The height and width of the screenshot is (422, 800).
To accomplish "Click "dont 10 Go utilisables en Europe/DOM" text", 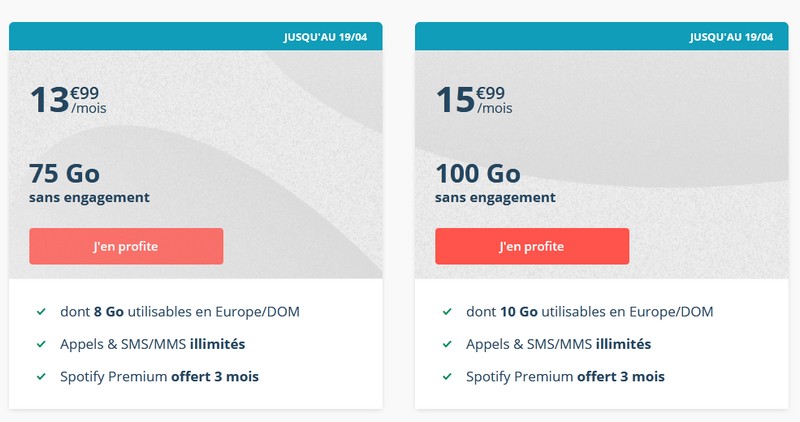I will (x=589, y=312).
